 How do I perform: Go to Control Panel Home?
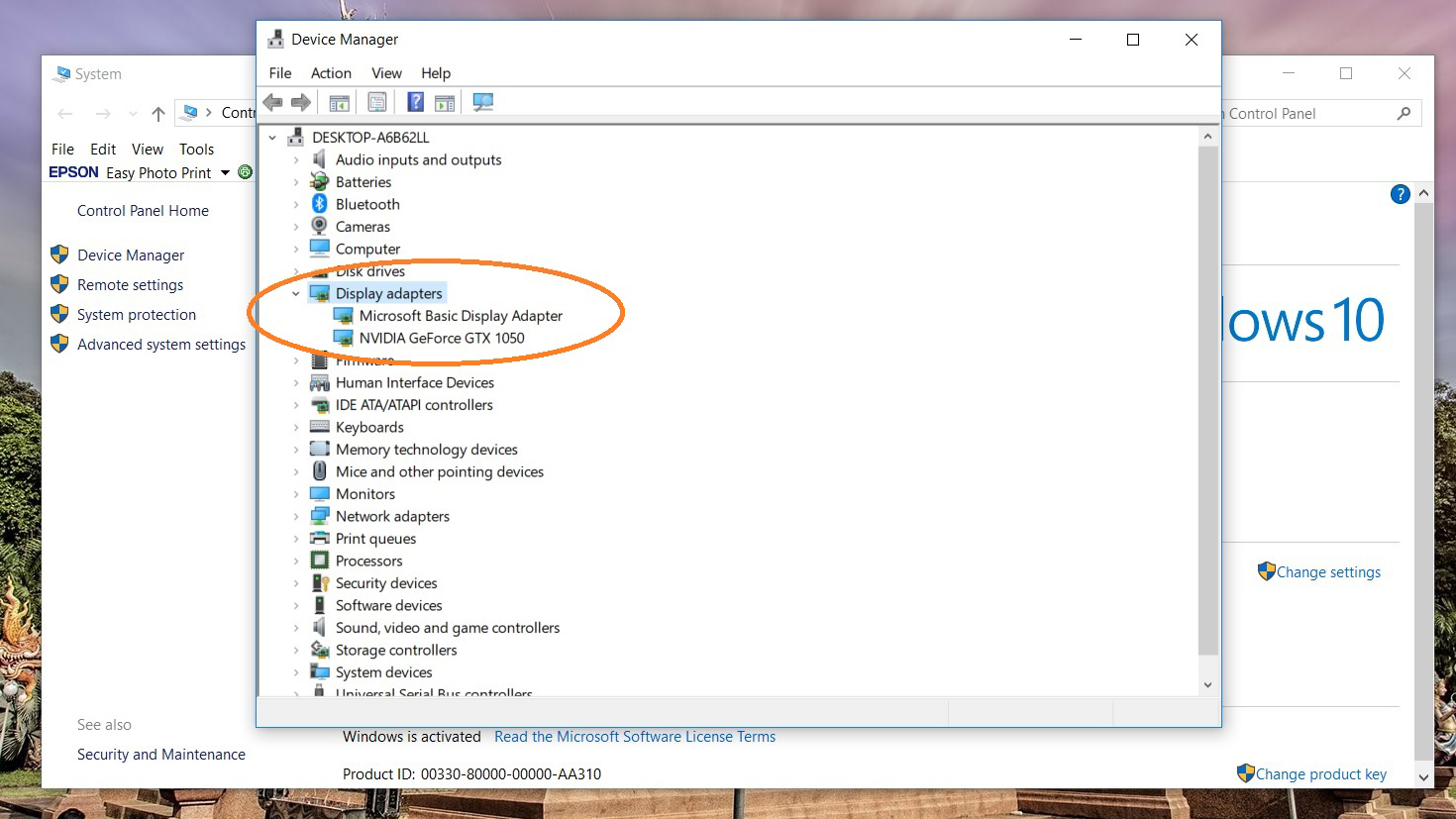click(143, 211)
